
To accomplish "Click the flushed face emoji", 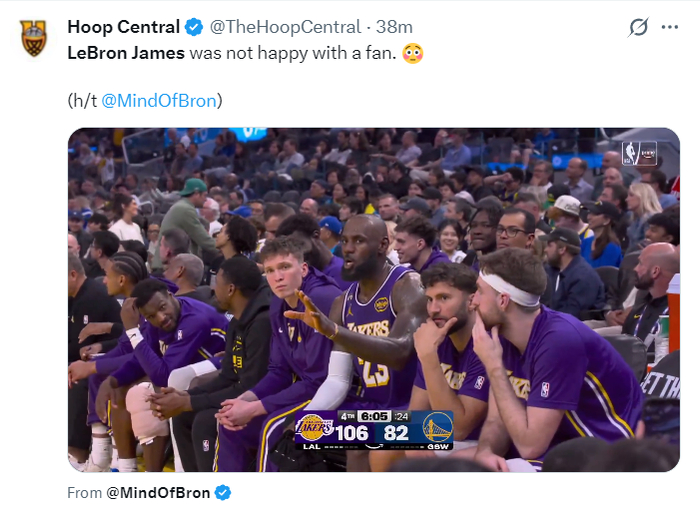I will 413,53.
